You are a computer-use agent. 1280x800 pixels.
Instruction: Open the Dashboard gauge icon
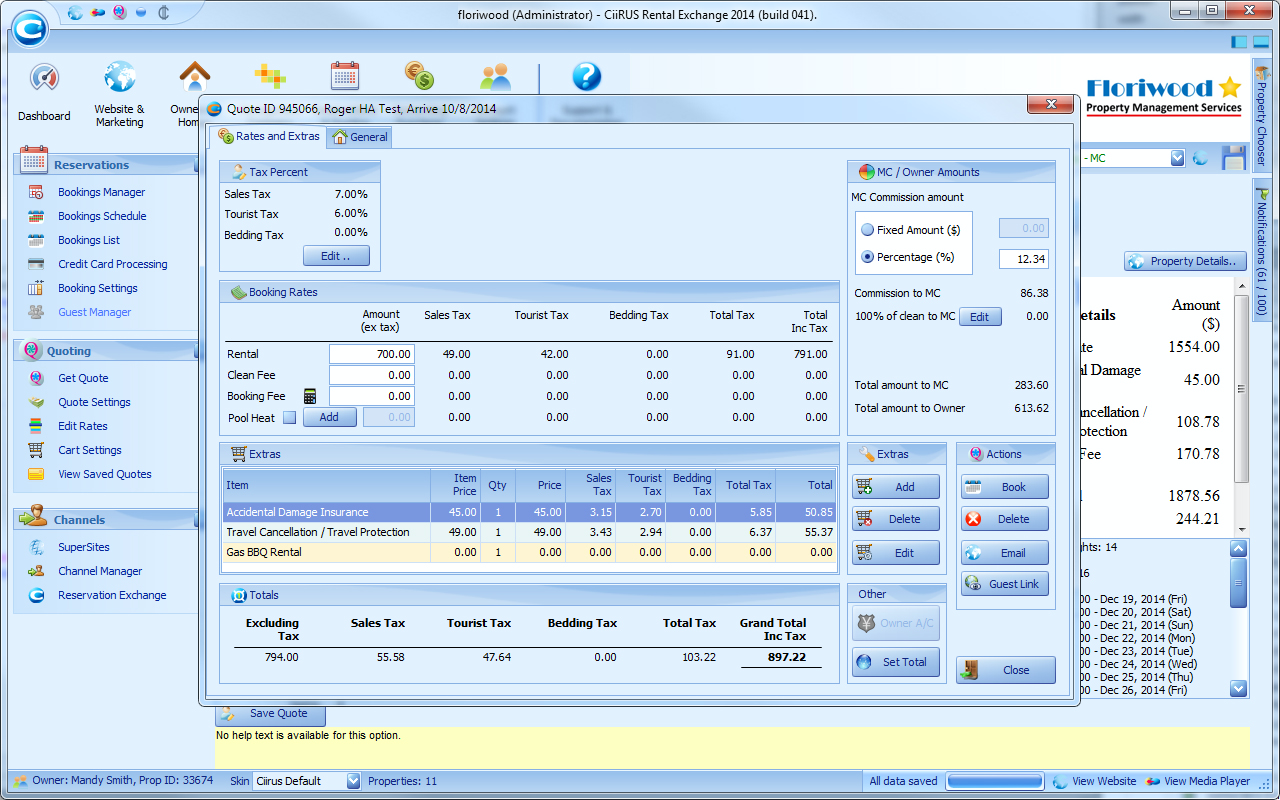pyautogui.click(x=44, y=78)
